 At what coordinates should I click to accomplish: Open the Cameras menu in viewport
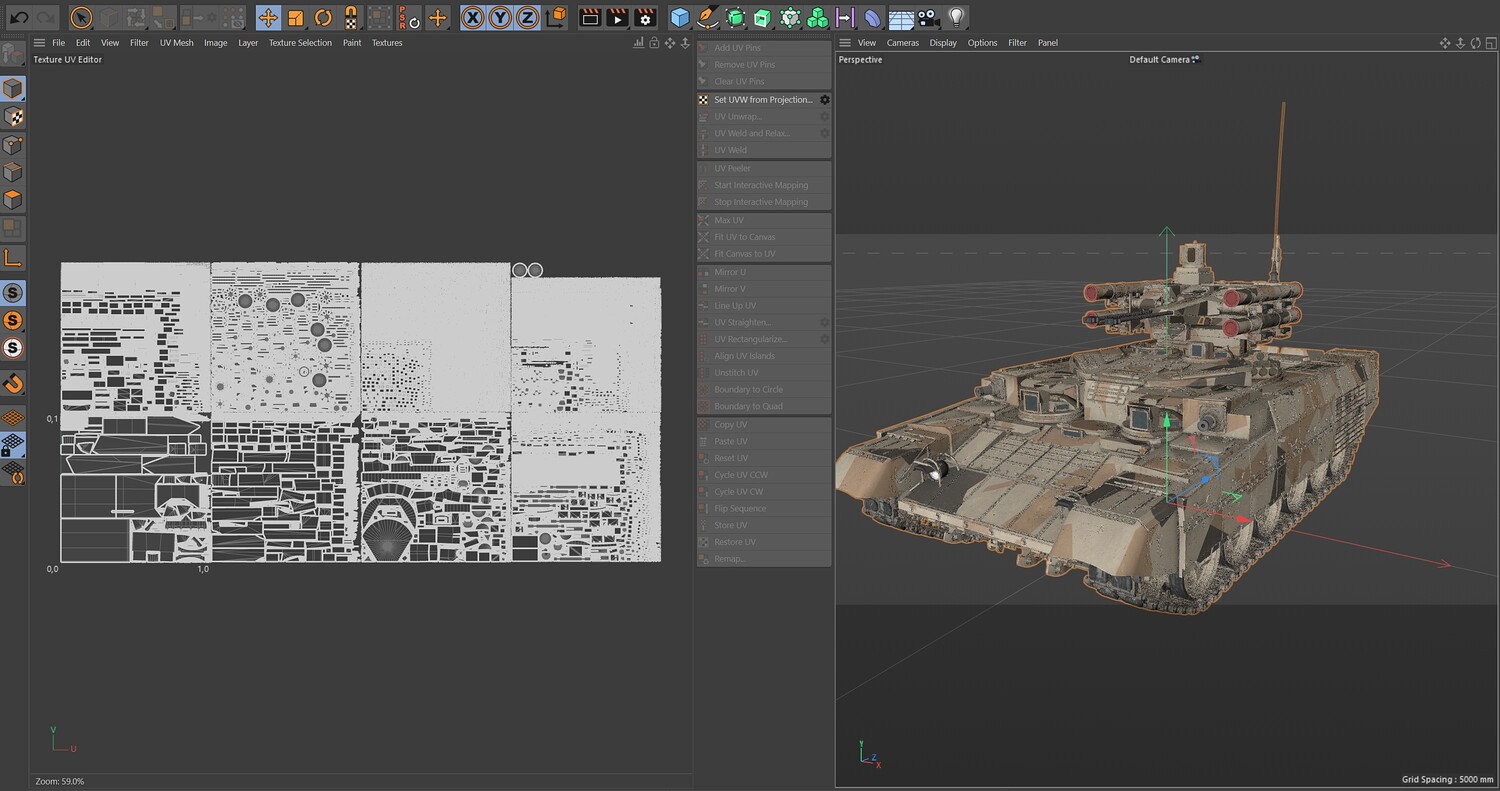[902, 43]
